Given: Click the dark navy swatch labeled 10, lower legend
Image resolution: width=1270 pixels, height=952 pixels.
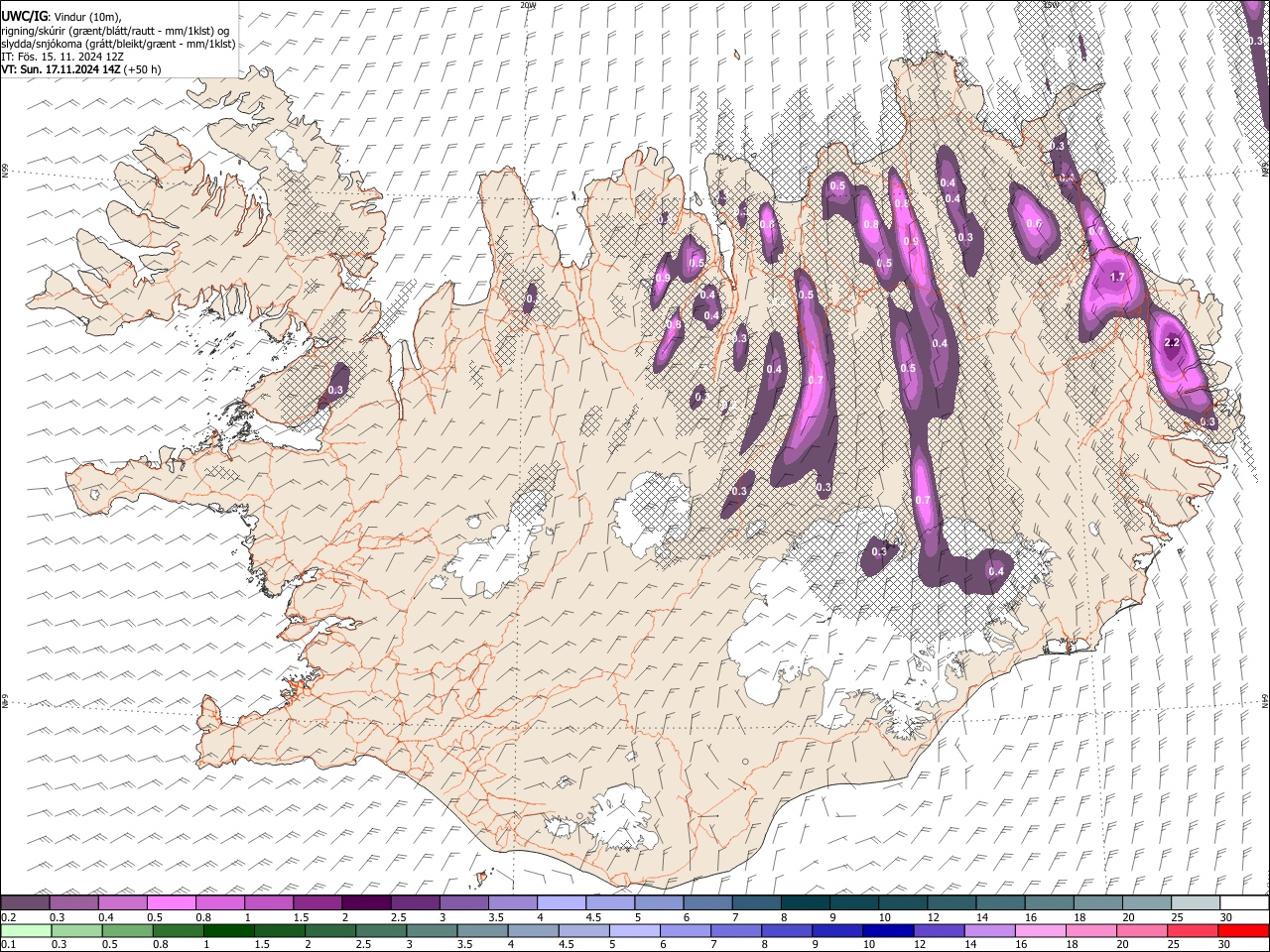Looking at the screenshot, I should point(887,930).
